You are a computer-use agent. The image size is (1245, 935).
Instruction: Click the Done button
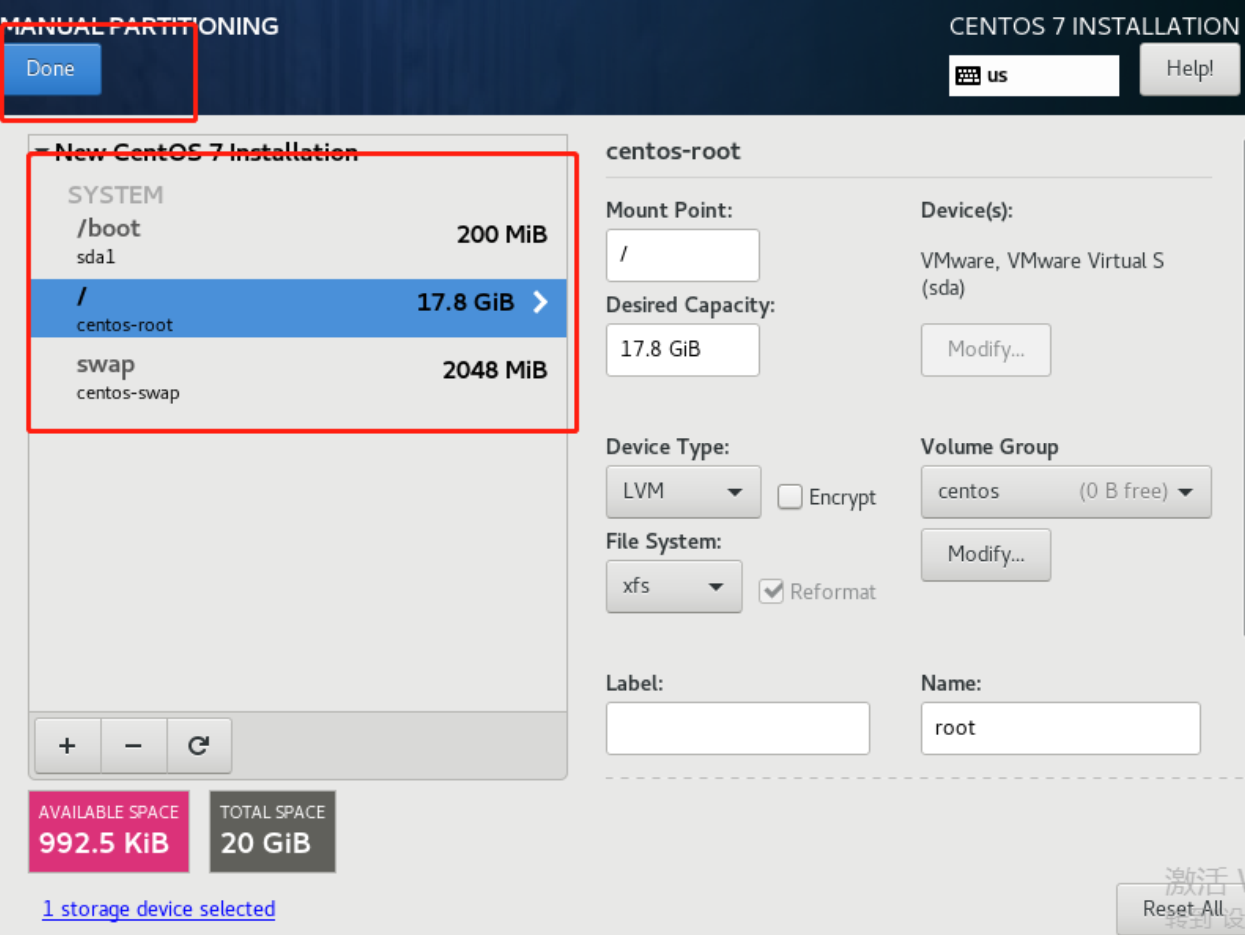(x=51, y=69)
